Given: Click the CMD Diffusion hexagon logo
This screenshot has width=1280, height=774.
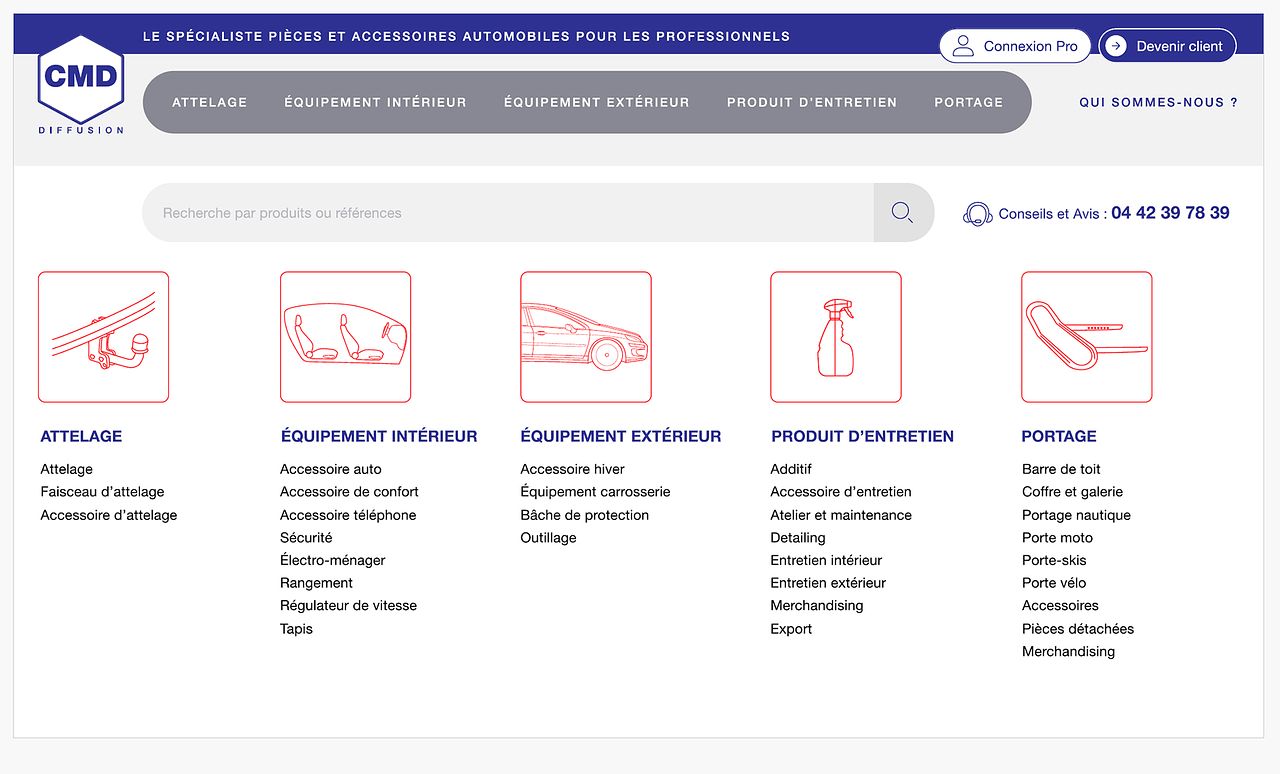Looking at the screenshot, I should (x=80, y=78).
